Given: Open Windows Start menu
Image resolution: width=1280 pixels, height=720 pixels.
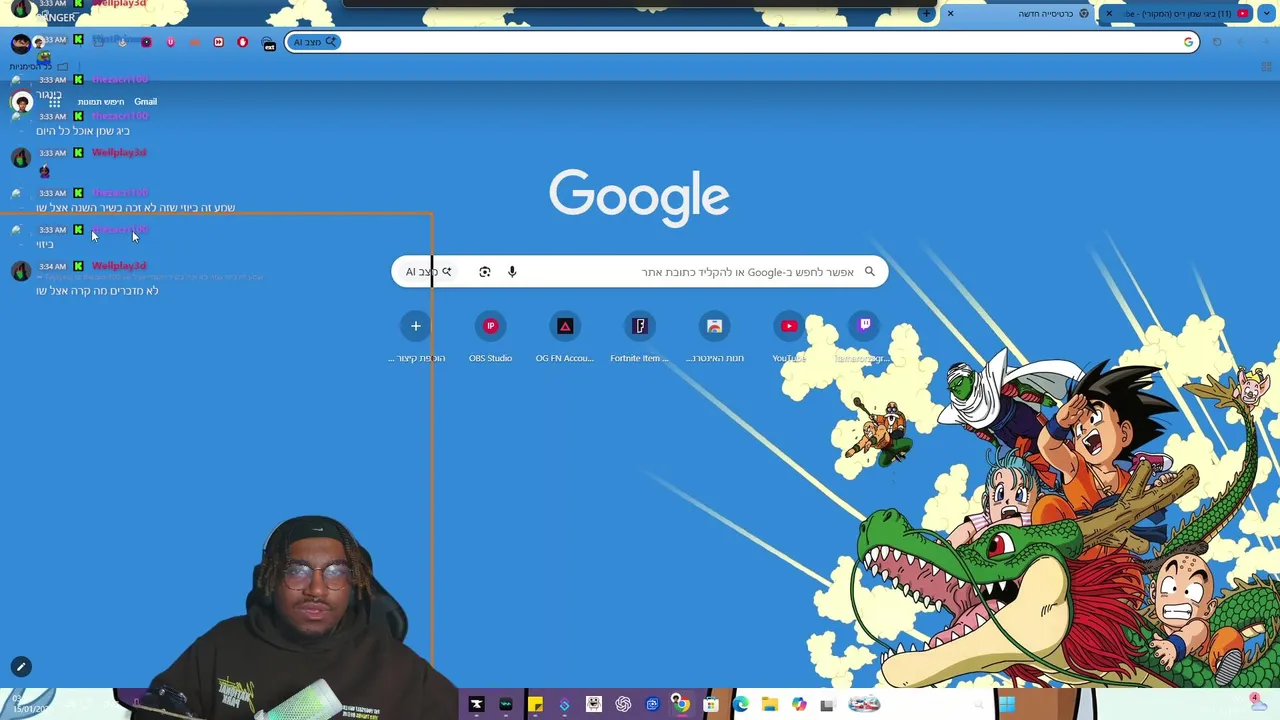Looking at the screenshot, I should pyautogui.click(x=1007, y=704).
